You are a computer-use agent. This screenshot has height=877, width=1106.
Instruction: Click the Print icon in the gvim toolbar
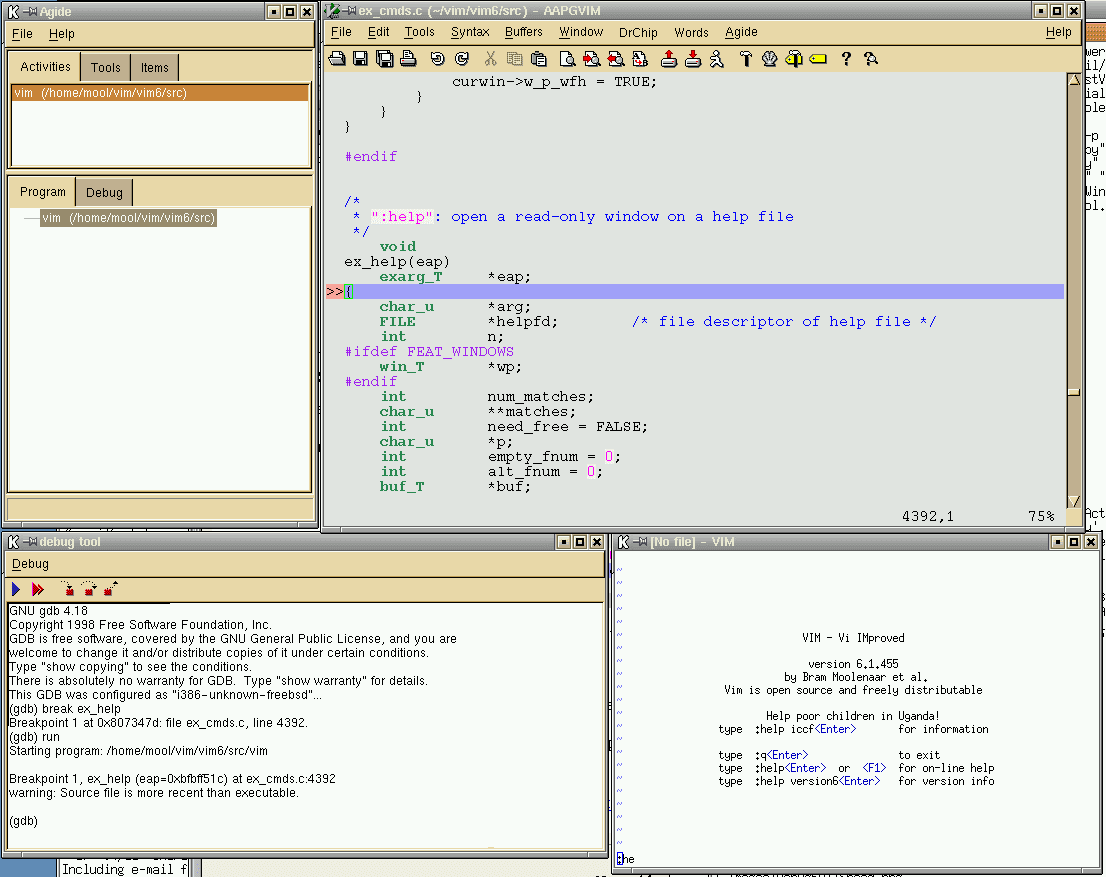pos(408,59)
